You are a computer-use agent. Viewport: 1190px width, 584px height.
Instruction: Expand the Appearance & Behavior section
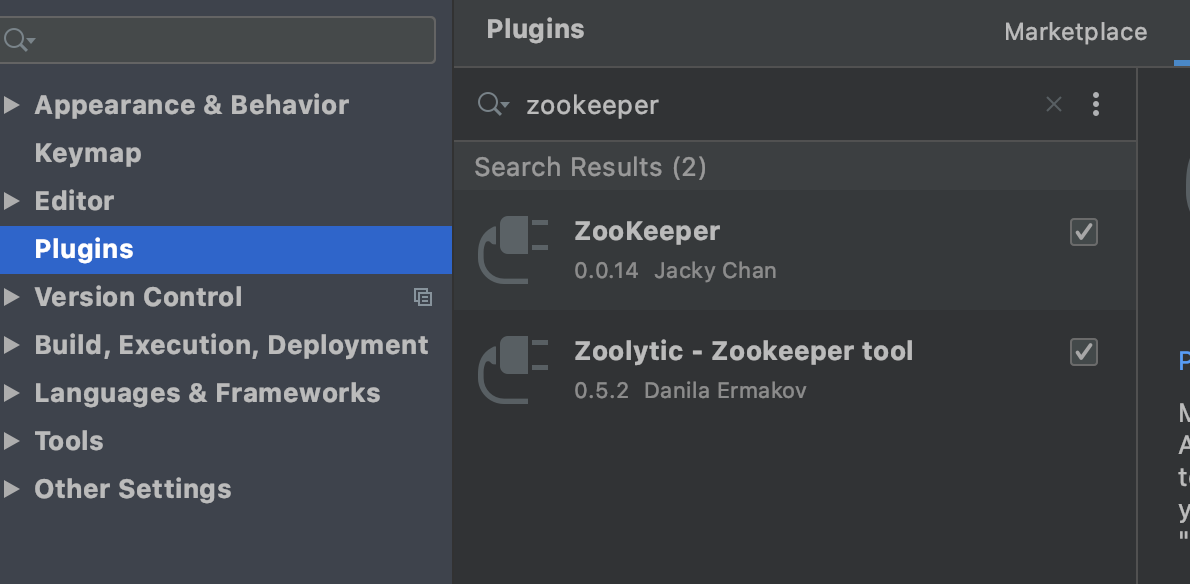[12, 105]
